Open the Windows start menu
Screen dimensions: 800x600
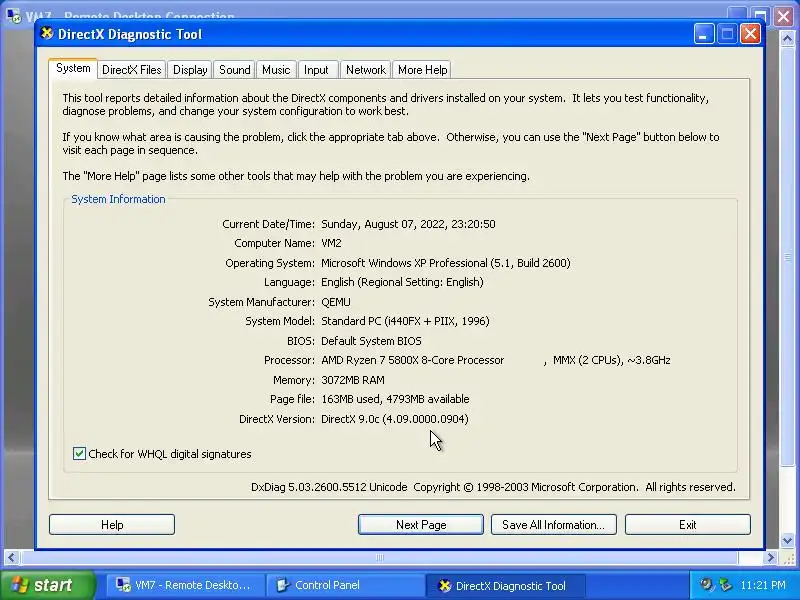48,585
